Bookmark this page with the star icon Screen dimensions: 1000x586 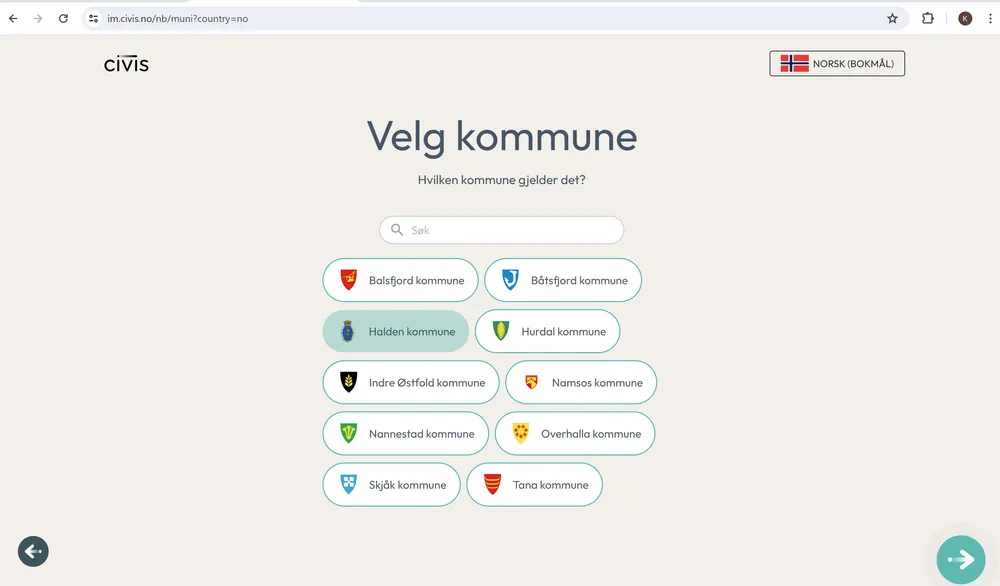click(x=892, y=18)
